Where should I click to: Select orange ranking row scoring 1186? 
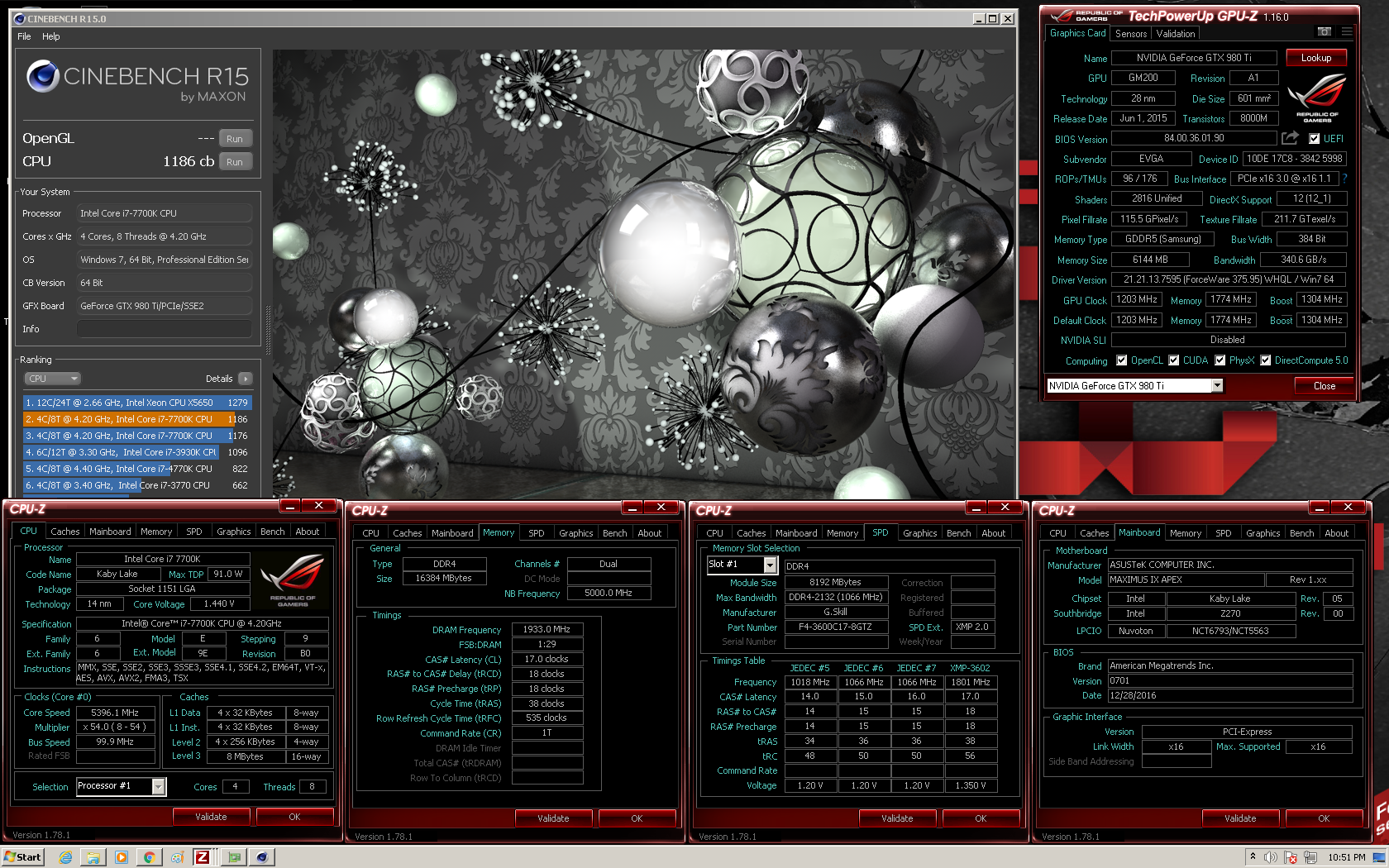(x=137, y=419)
